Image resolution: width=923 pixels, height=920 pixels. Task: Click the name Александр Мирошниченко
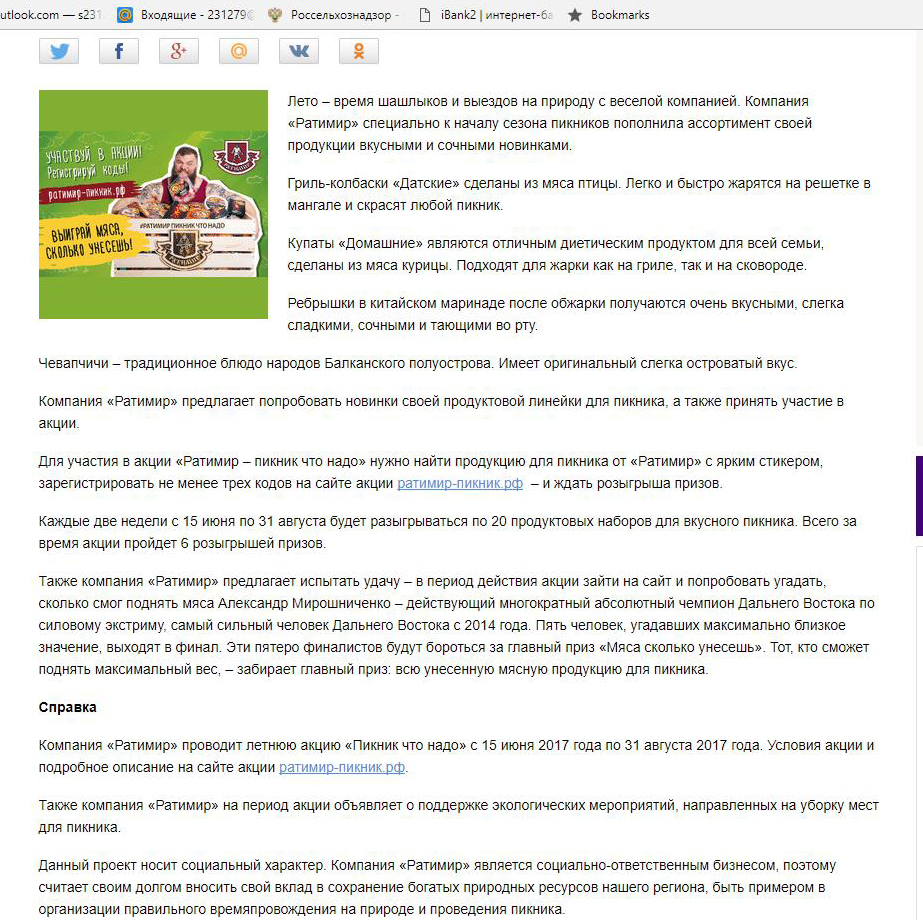click(x=304, y=603)
